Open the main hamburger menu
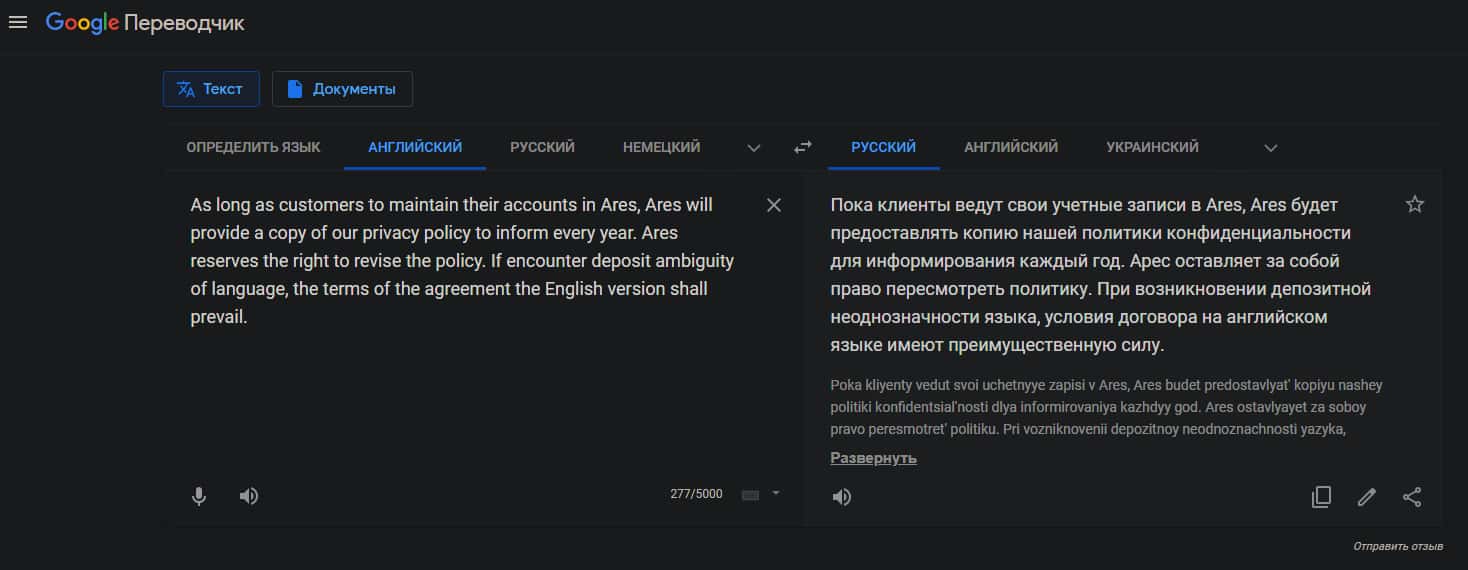 pos(18,22)
